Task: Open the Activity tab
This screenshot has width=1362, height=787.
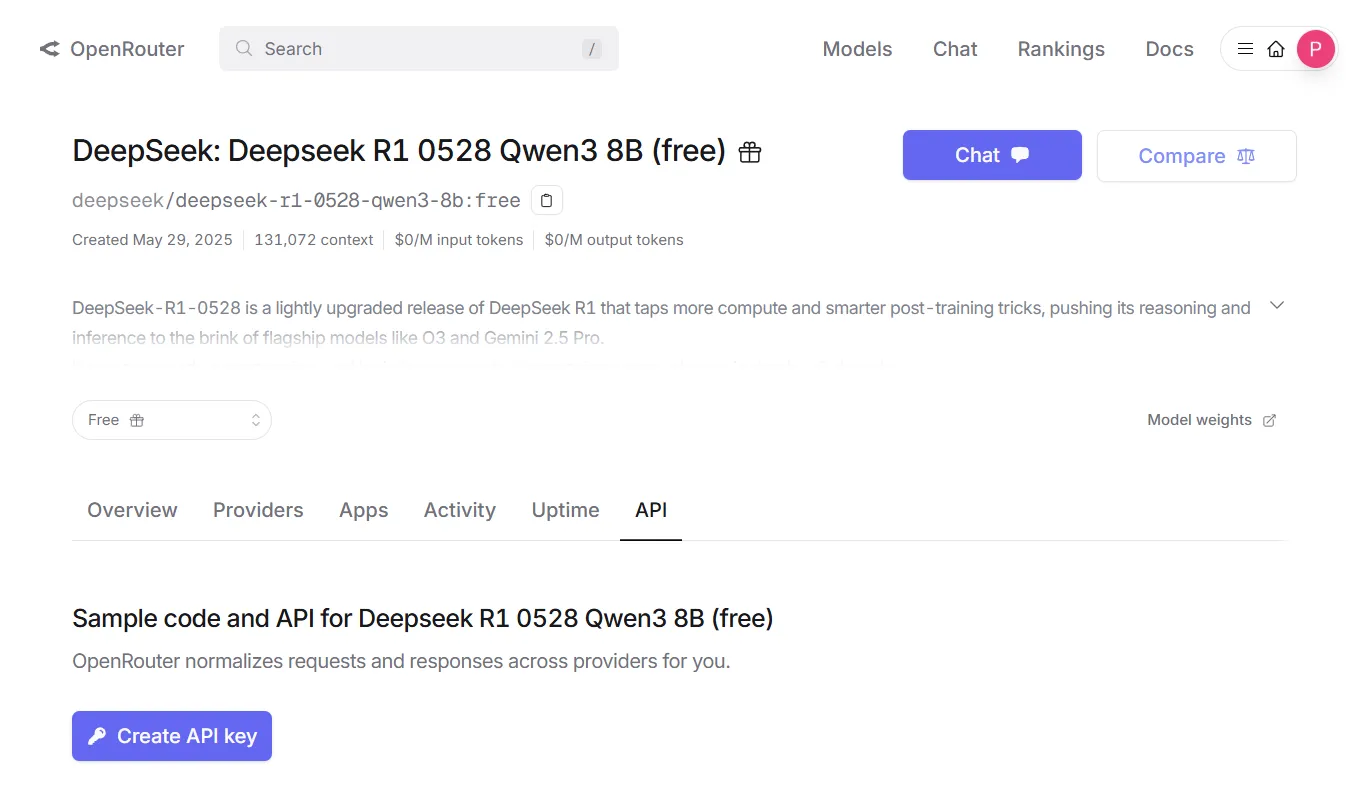Action: click(x=459, y=510)
